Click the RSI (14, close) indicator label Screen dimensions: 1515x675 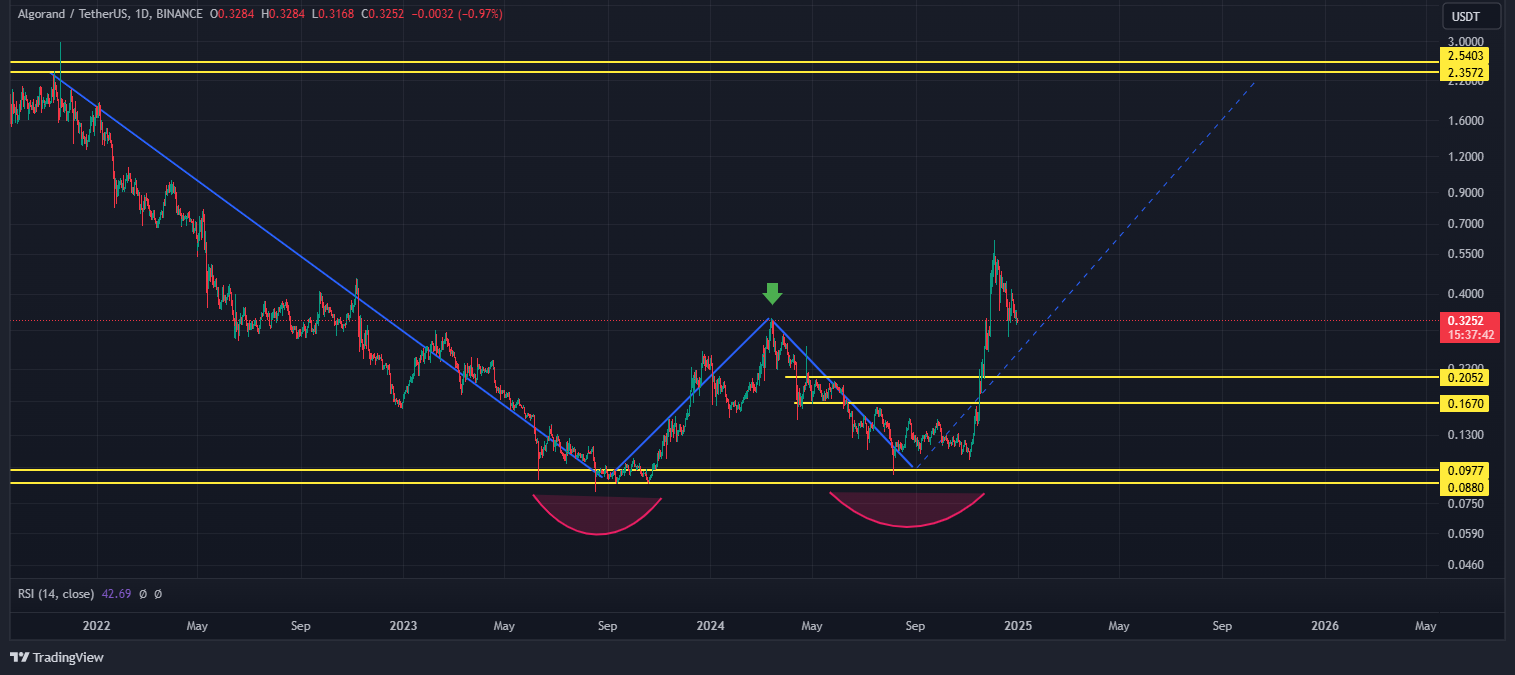(x=56, y=594)
